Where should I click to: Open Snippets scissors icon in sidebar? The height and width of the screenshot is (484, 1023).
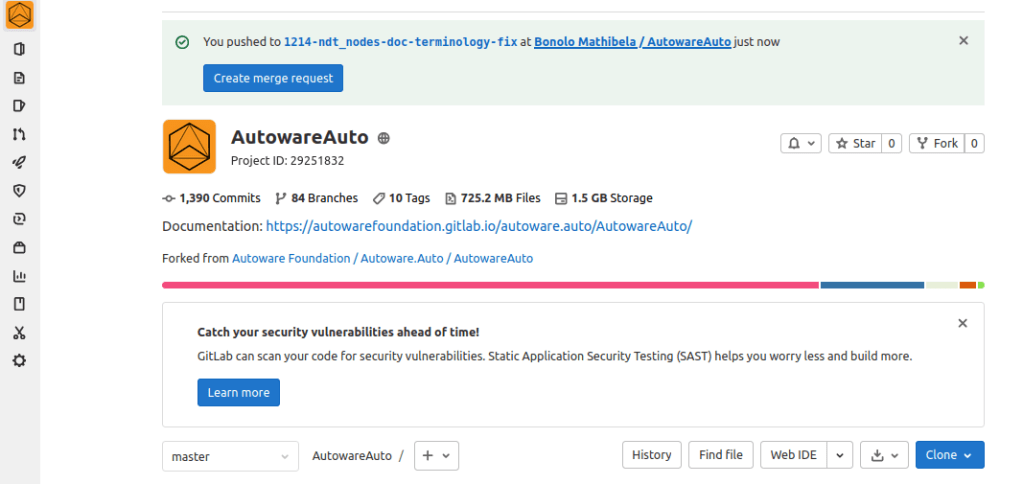tap(19, 333)
